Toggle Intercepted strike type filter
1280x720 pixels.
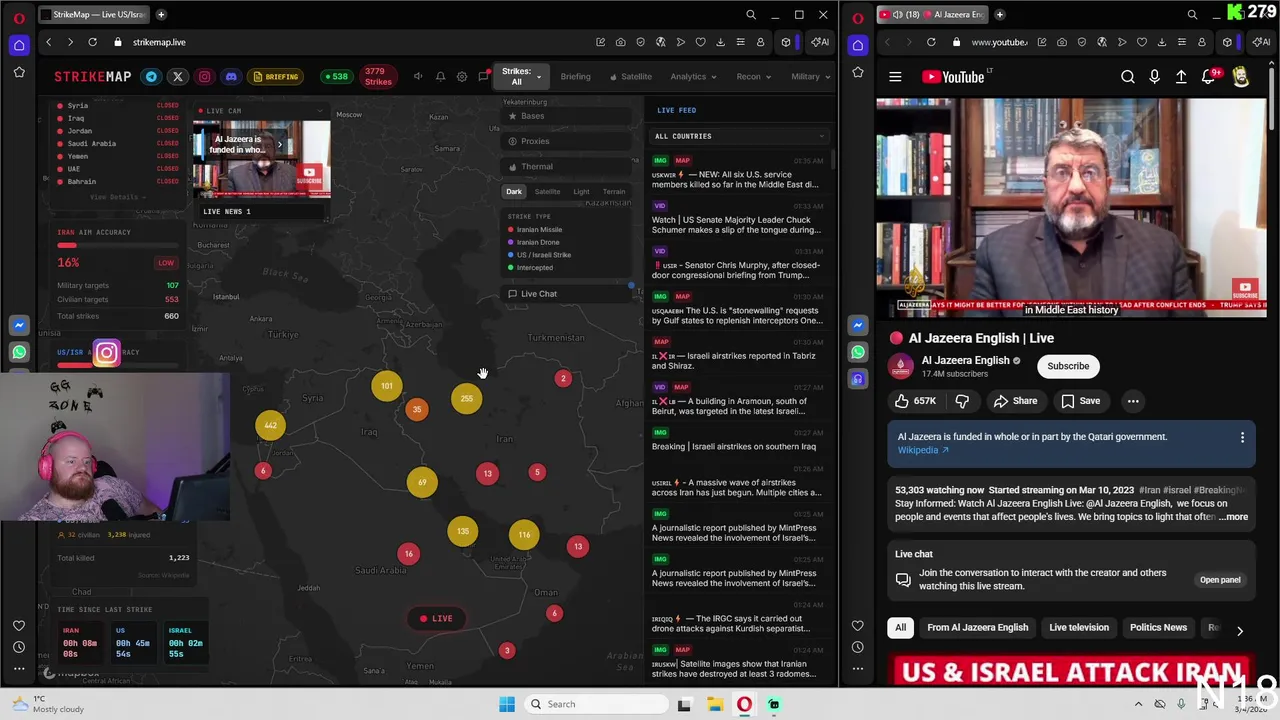tap(530, 268)
